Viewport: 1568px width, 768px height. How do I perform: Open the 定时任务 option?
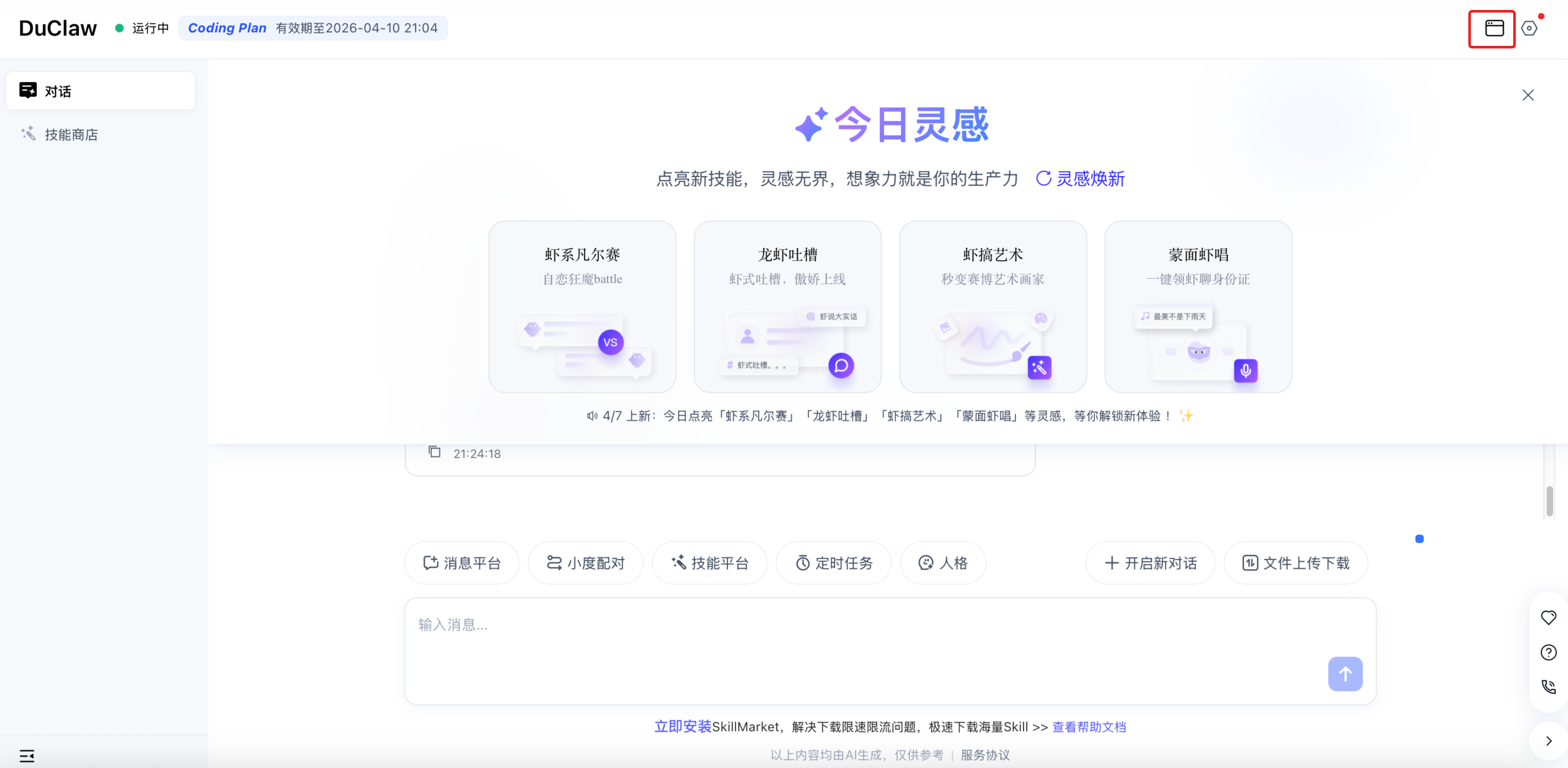834,563
